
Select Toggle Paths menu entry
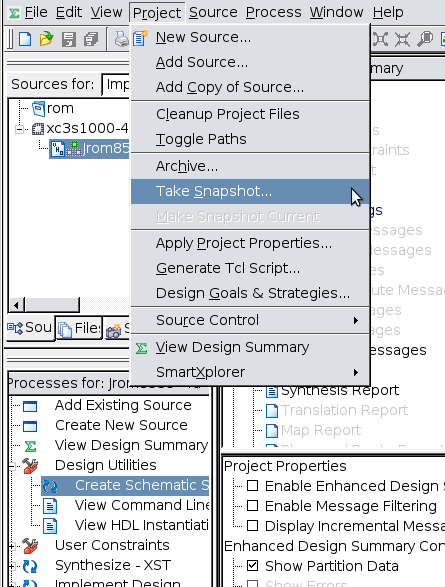250,140
